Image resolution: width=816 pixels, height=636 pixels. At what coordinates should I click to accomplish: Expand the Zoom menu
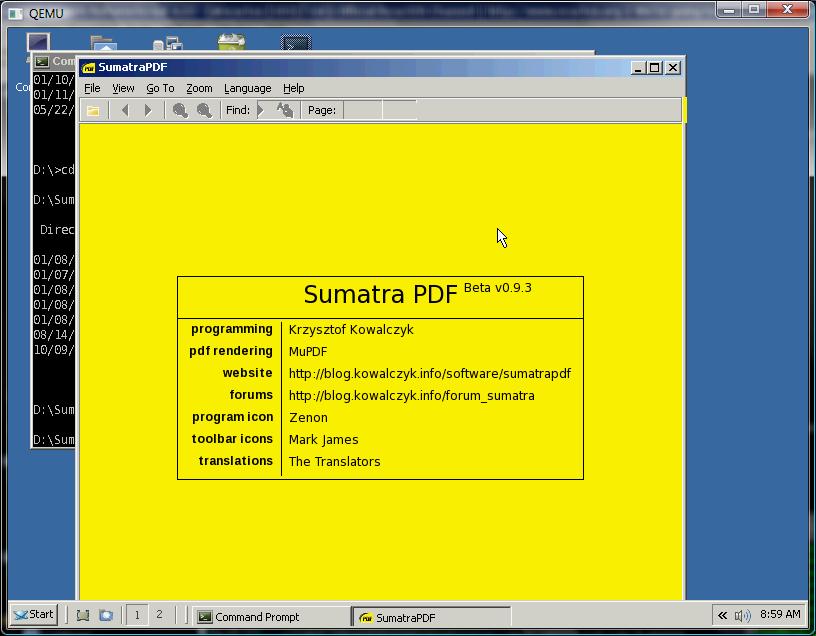tap(199, 88)
